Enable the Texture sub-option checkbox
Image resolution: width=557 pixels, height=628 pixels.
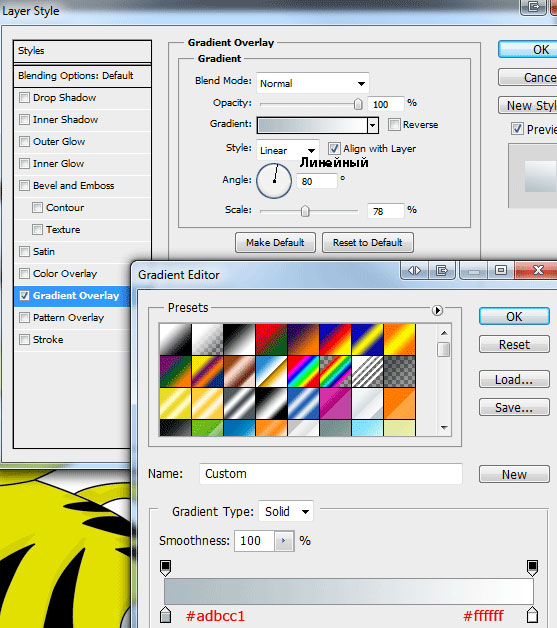tap(37, 229)
